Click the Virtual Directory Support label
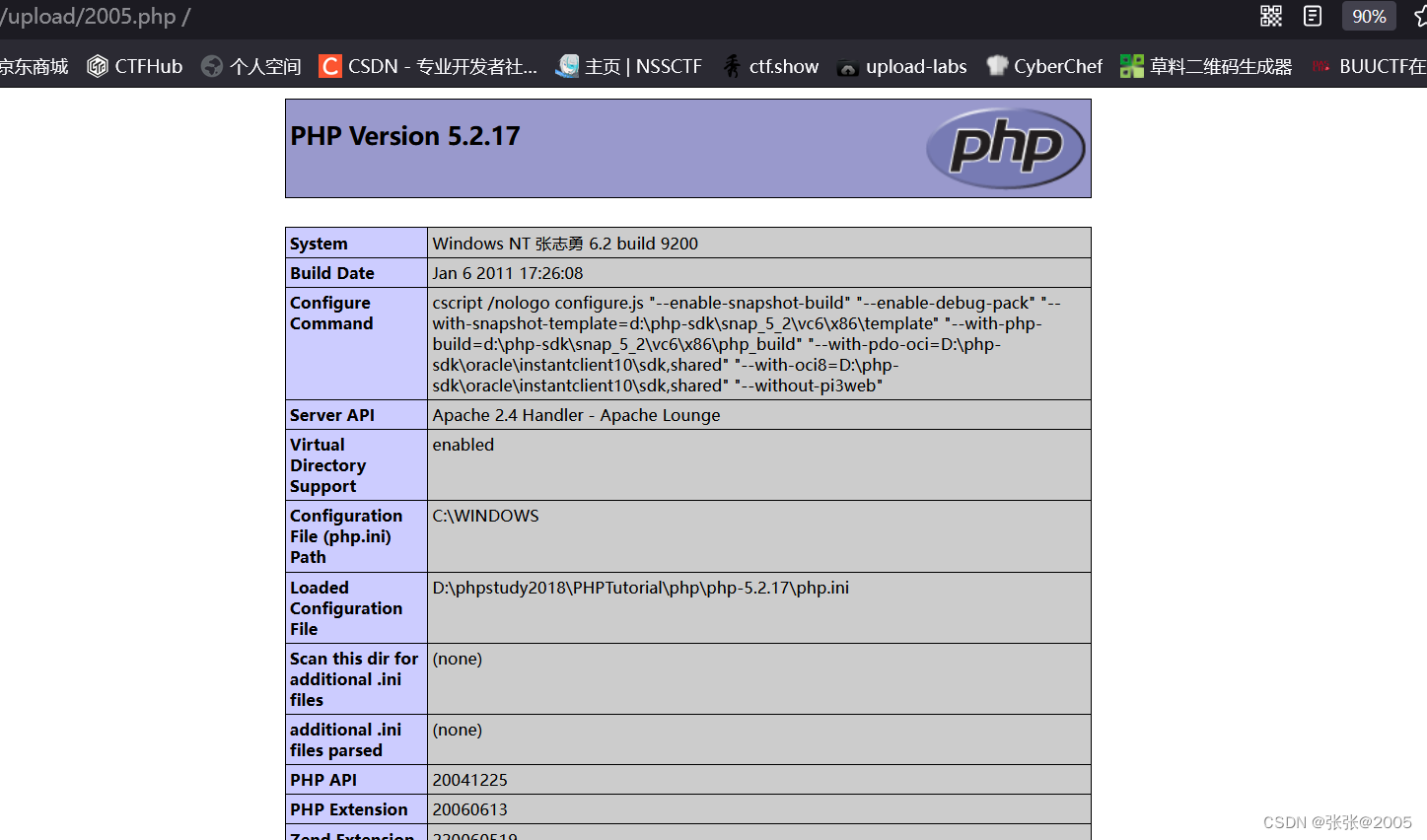The image size is (1427, 840). pos(327,465)
